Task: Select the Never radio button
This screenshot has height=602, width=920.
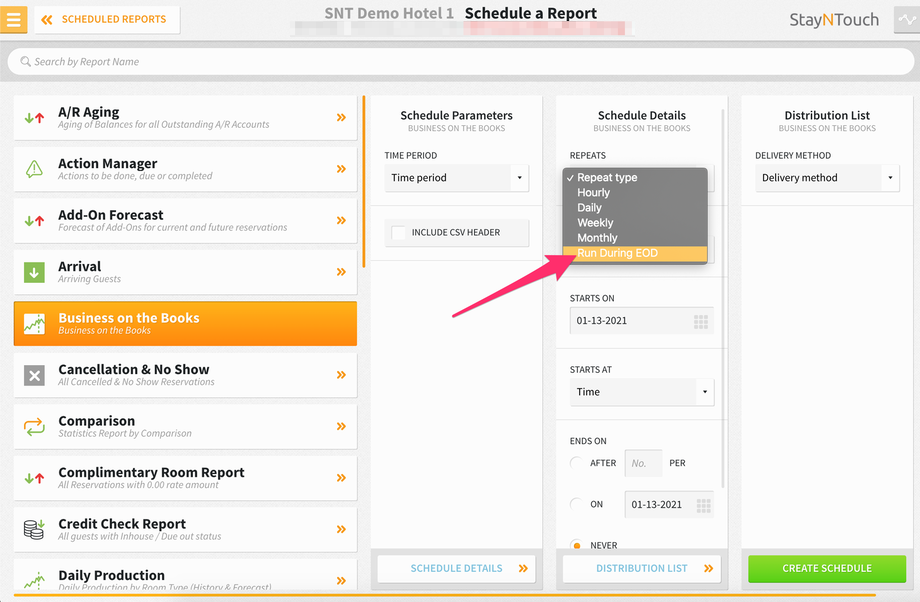Action: 577,545
